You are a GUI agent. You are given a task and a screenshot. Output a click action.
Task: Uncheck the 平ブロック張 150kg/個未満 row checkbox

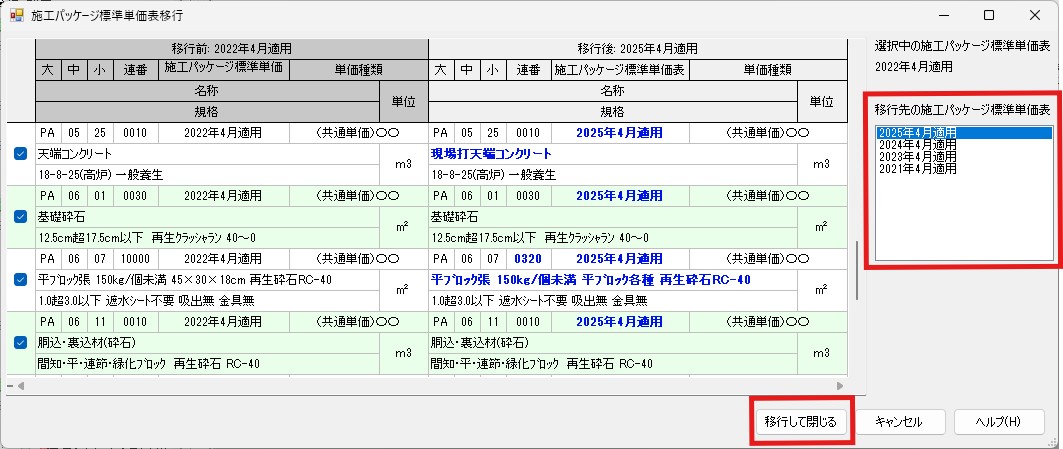pyautogui.click(x=21, y=279)
